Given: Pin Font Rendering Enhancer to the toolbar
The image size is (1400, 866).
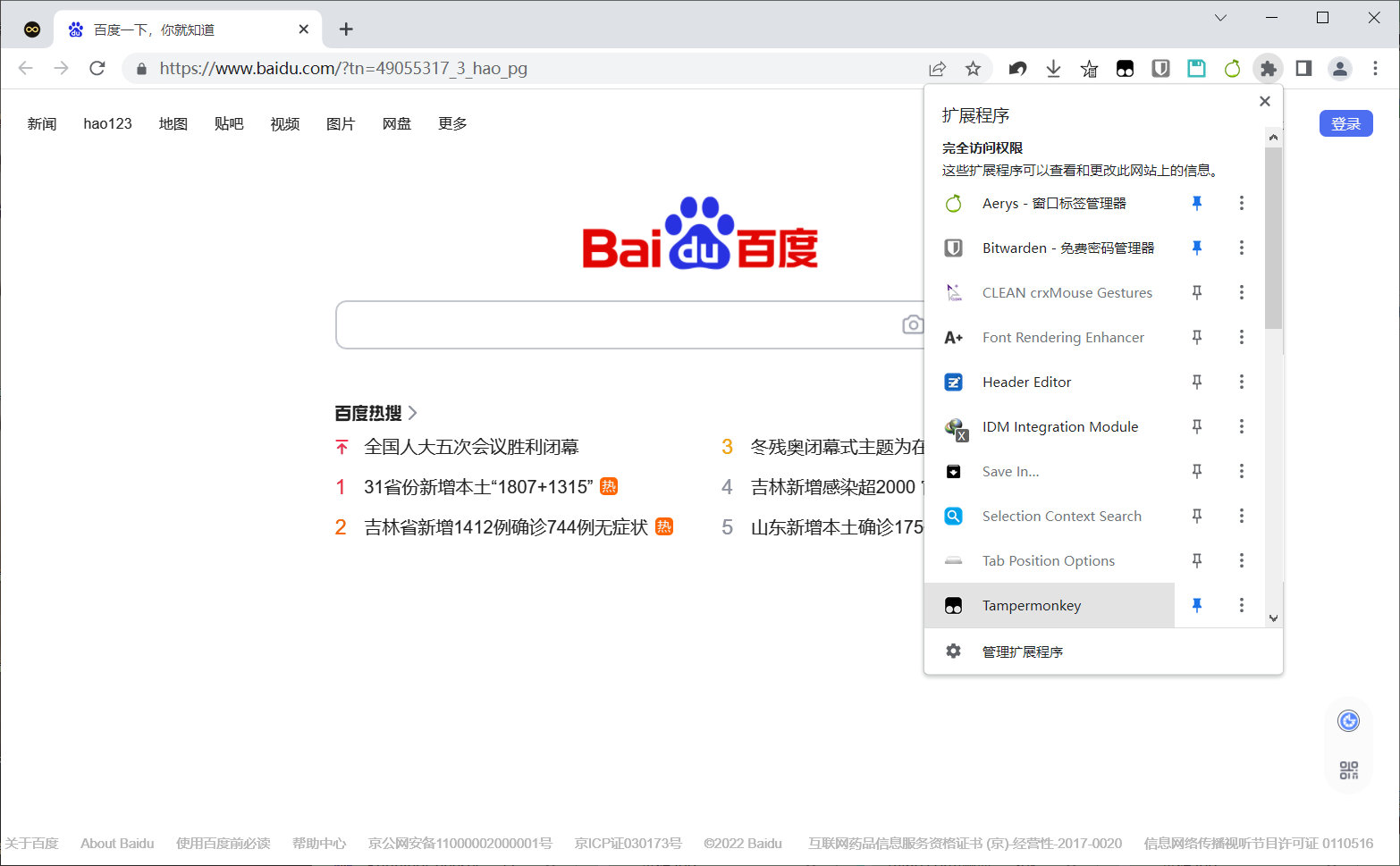Looking at the screenshot, I should click(x=1197, y=338).
